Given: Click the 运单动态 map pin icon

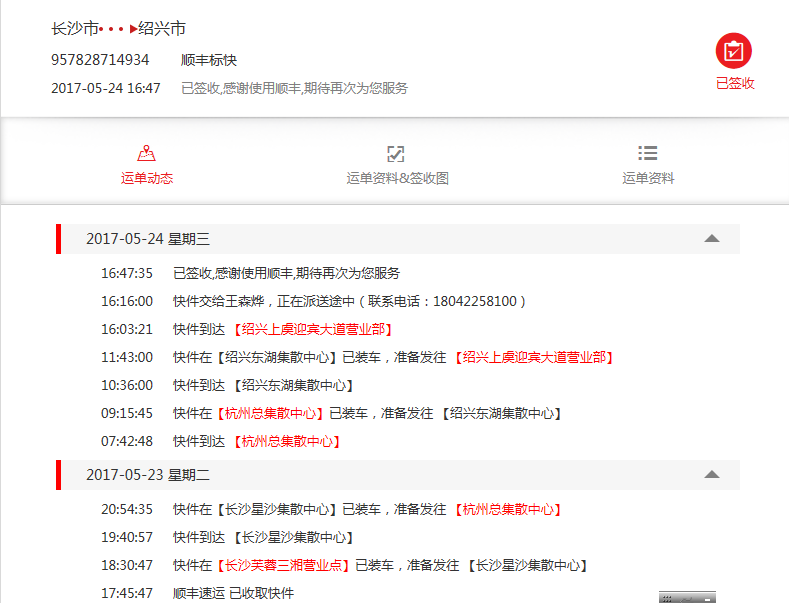Looking at the screenshot, I should pyautogui.click(x=146, y=153).
